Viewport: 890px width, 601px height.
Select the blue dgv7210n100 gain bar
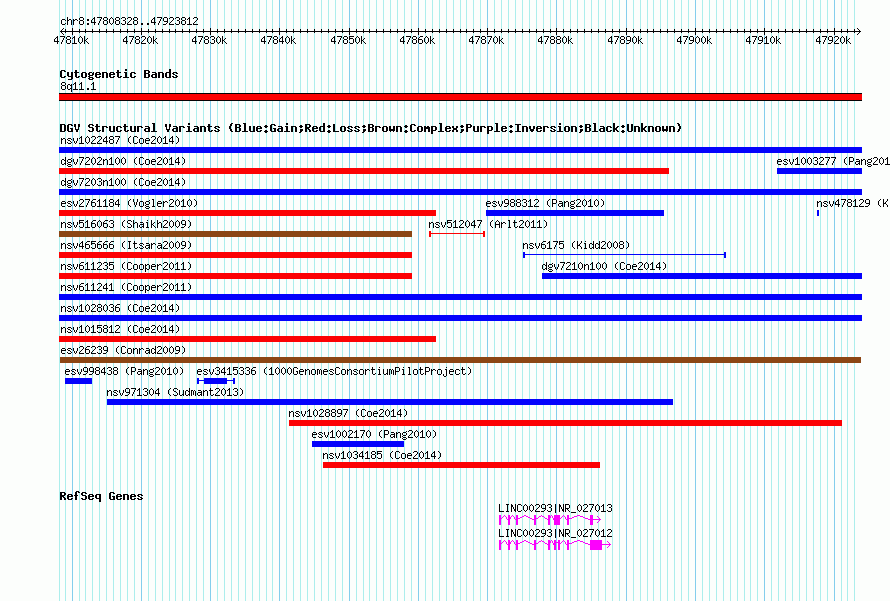pyautogui.click(x=702, y=276)
